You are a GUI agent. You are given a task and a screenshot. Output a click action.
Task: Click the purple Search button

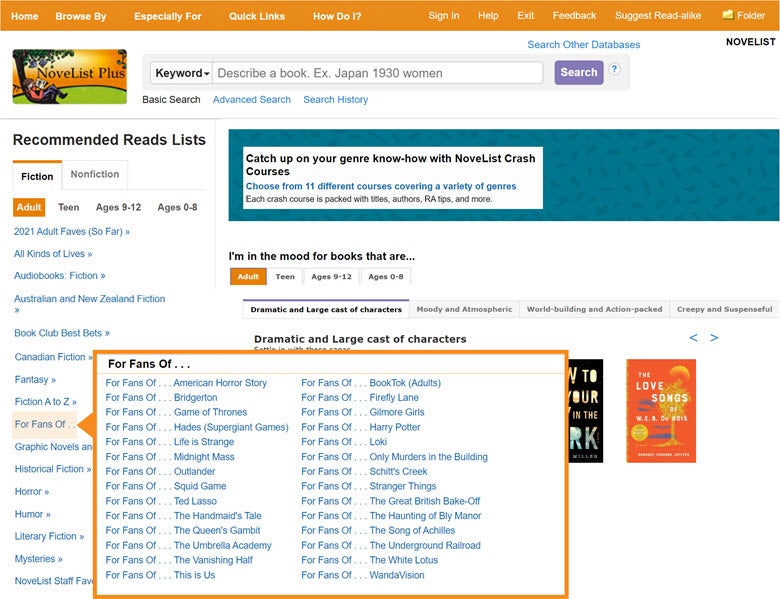click(x=579, y=72)
